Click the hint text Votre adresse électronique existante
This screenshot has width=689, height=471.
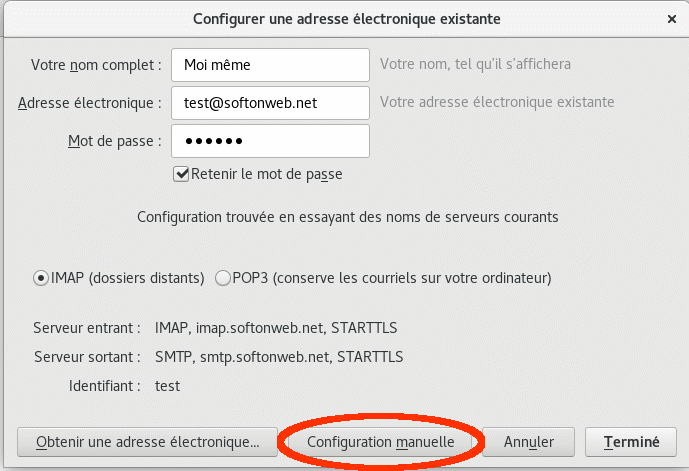pyautogui.click(x=497, y=102)
